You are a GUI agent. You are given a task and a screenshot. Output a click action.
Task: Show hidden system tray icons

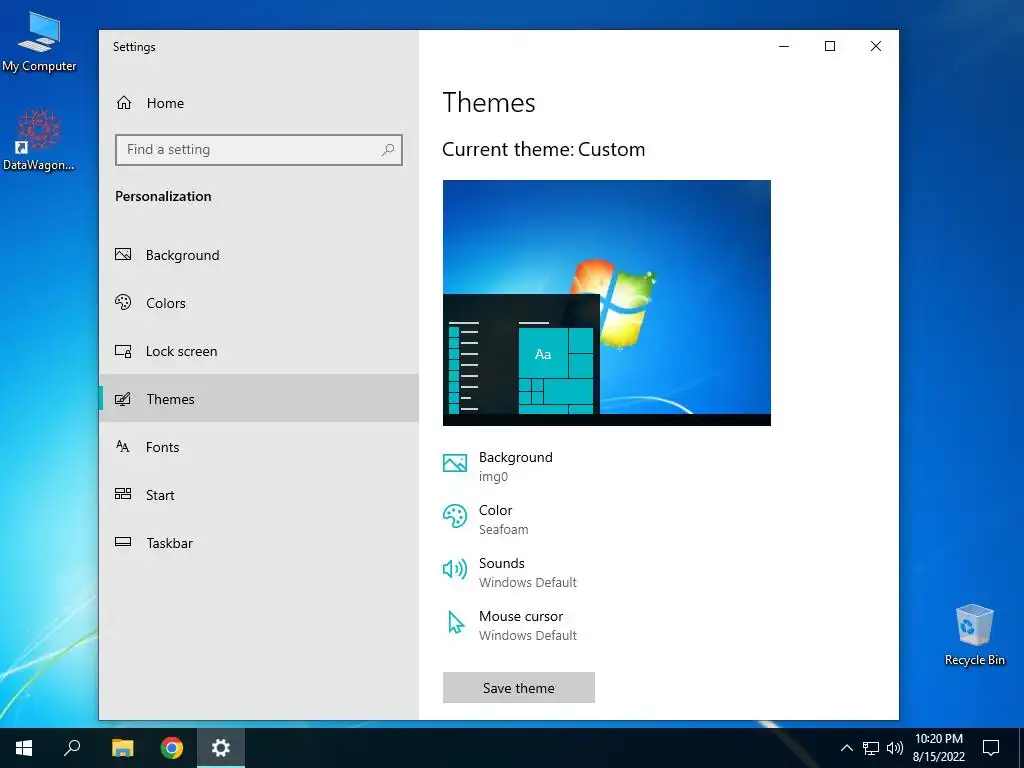pos(846,748)
